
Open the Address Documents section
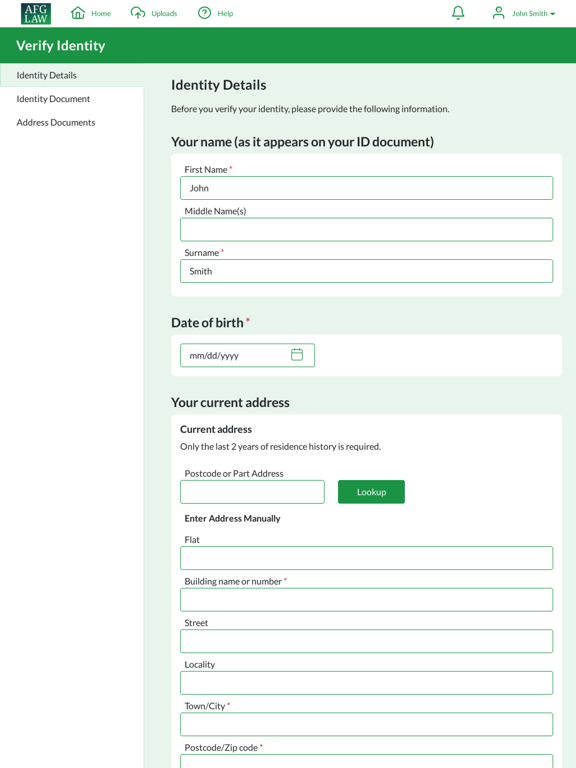point(56,122)
